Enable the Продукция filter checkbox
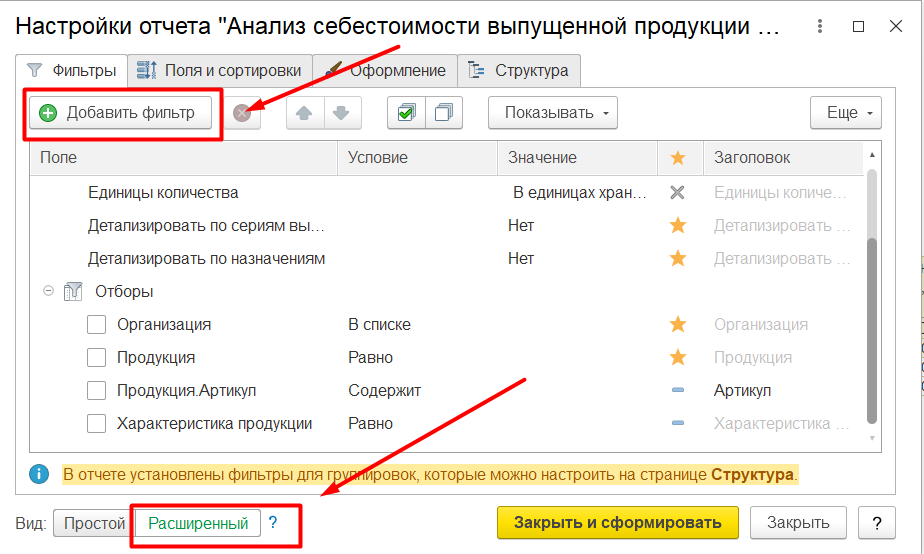924x554 pixels. 97,358
